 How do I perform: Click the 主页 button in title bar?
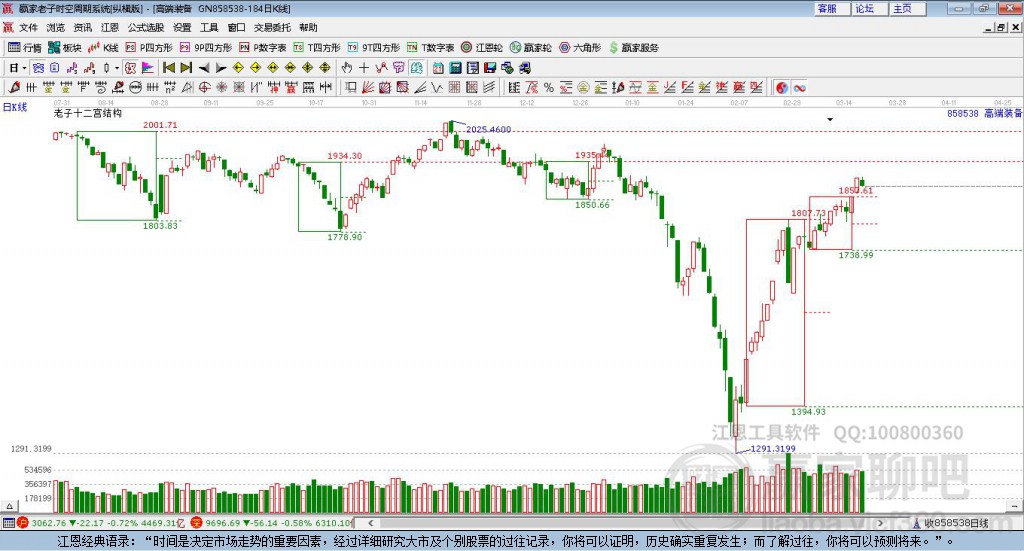click(906, 8)
